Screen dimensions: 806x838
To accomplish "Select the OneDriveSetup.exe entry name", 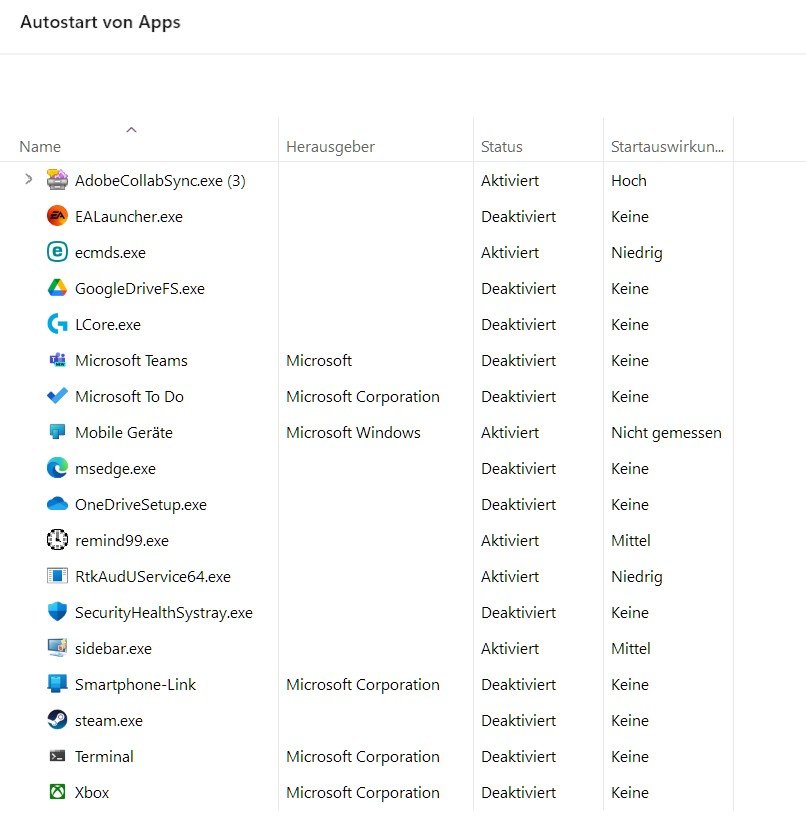I will pos(141,505).
